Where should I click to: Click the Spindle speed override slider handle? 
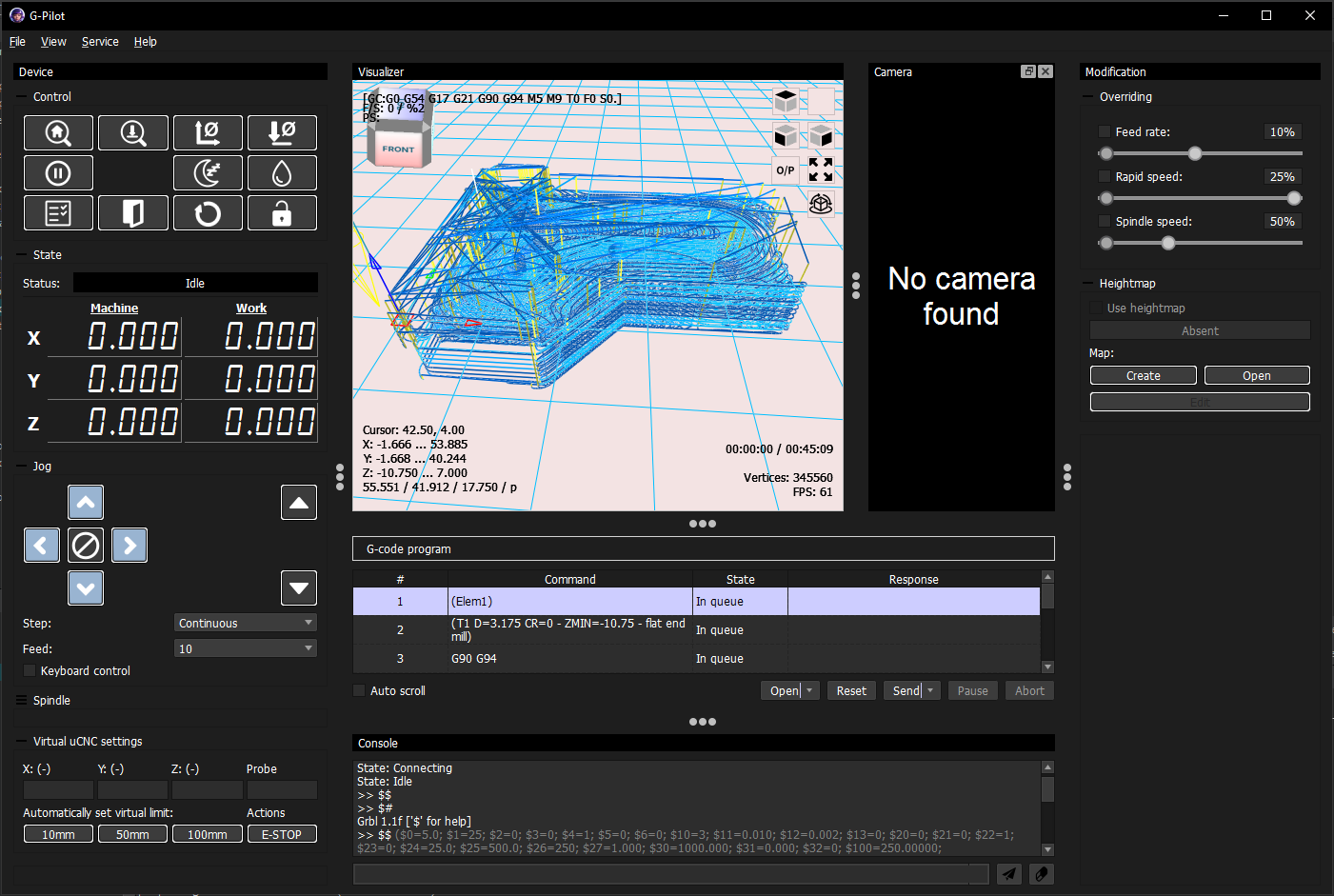pos(1168,243)
